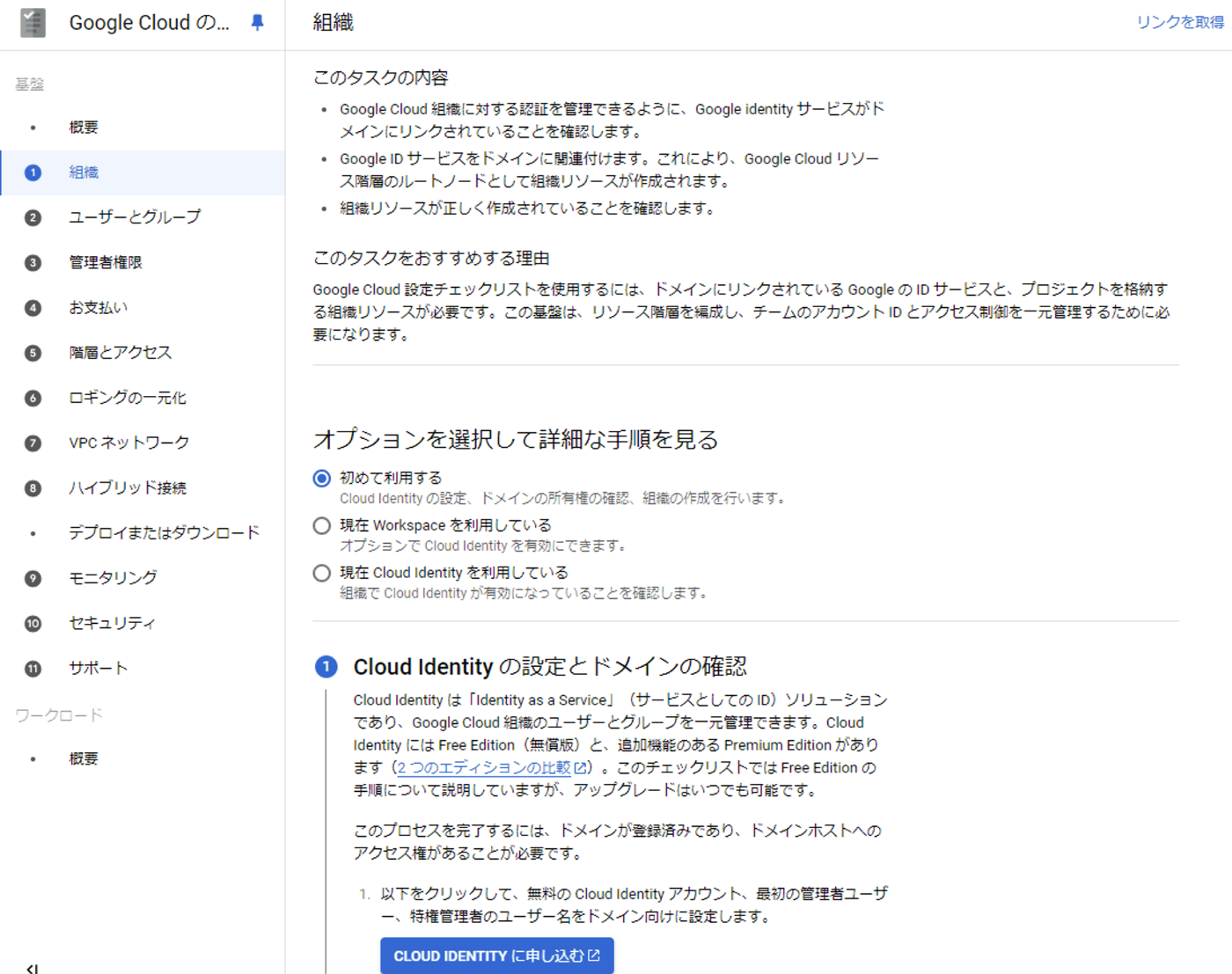This screenshot has width=1232, height=974.
Task: Select the 初めて利用する radio option
Action: [x=322, y=478]
